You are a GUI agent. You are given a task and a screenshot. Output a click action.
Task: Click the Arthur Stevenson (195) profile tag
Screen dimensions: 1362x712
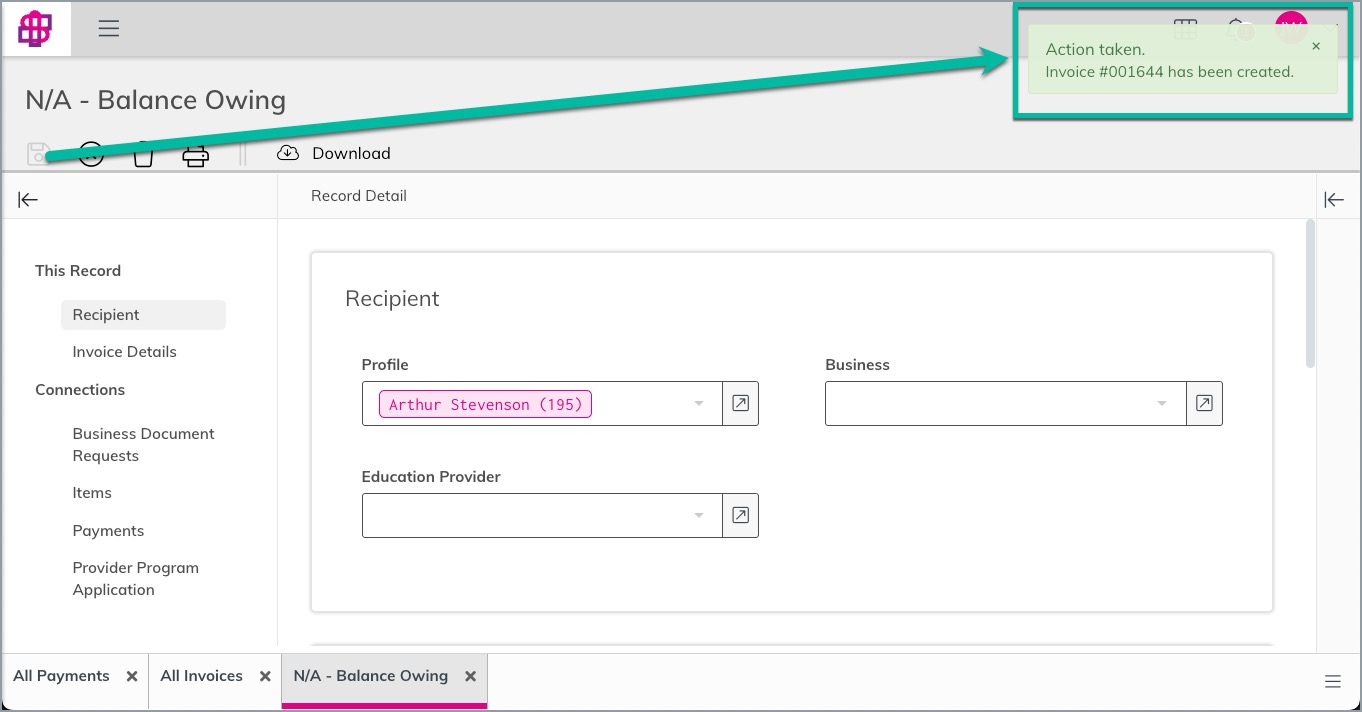(485, 404)
